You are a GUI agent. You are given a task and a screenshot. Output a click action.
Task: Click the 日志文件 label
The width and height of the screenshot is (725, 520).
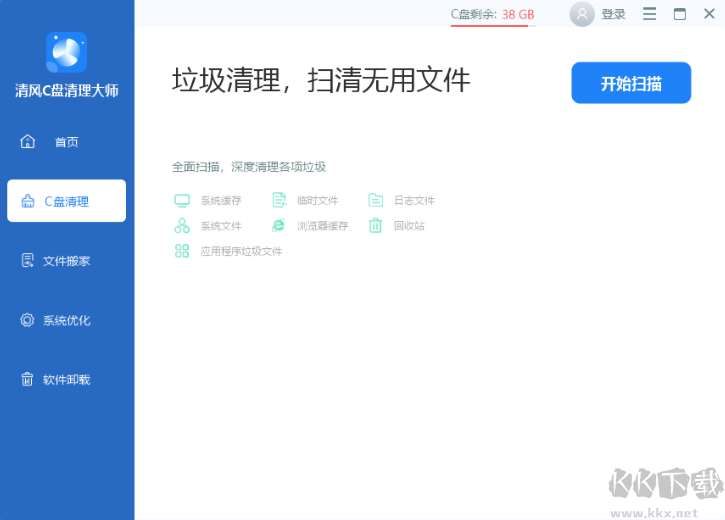[x=414, y=201]
